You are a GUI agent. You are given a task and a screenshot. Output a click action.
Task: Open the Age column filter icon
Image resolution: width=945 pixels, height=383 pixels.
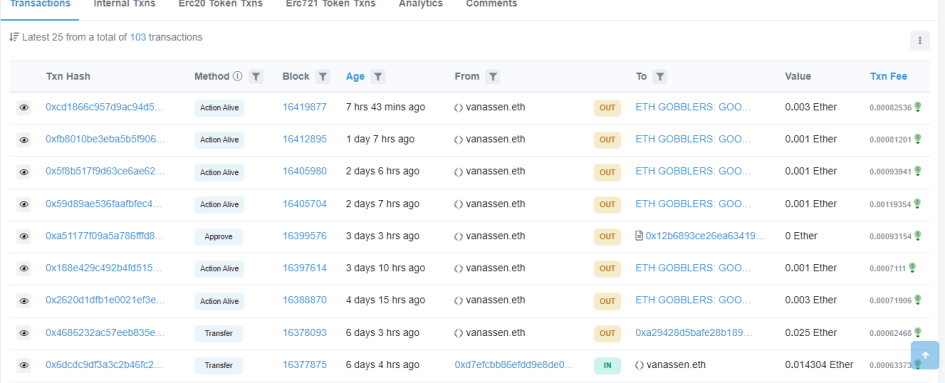pyautogui.click(x=378, y=77)
